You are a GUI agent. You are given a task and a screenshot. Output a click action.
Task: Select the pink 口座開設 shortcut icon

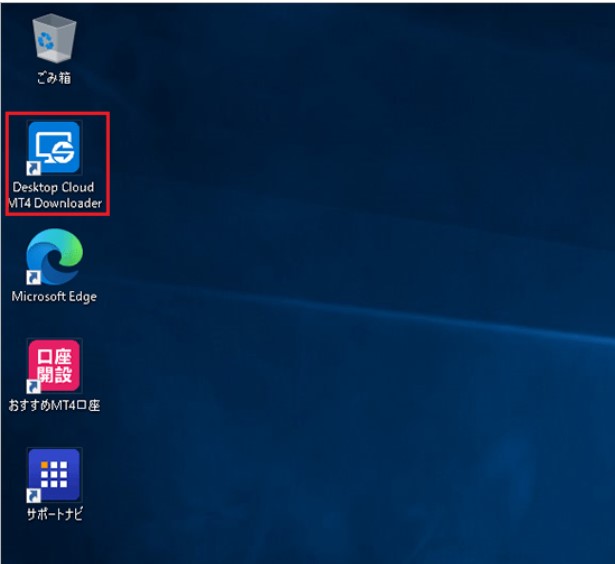tap(54, 365)
